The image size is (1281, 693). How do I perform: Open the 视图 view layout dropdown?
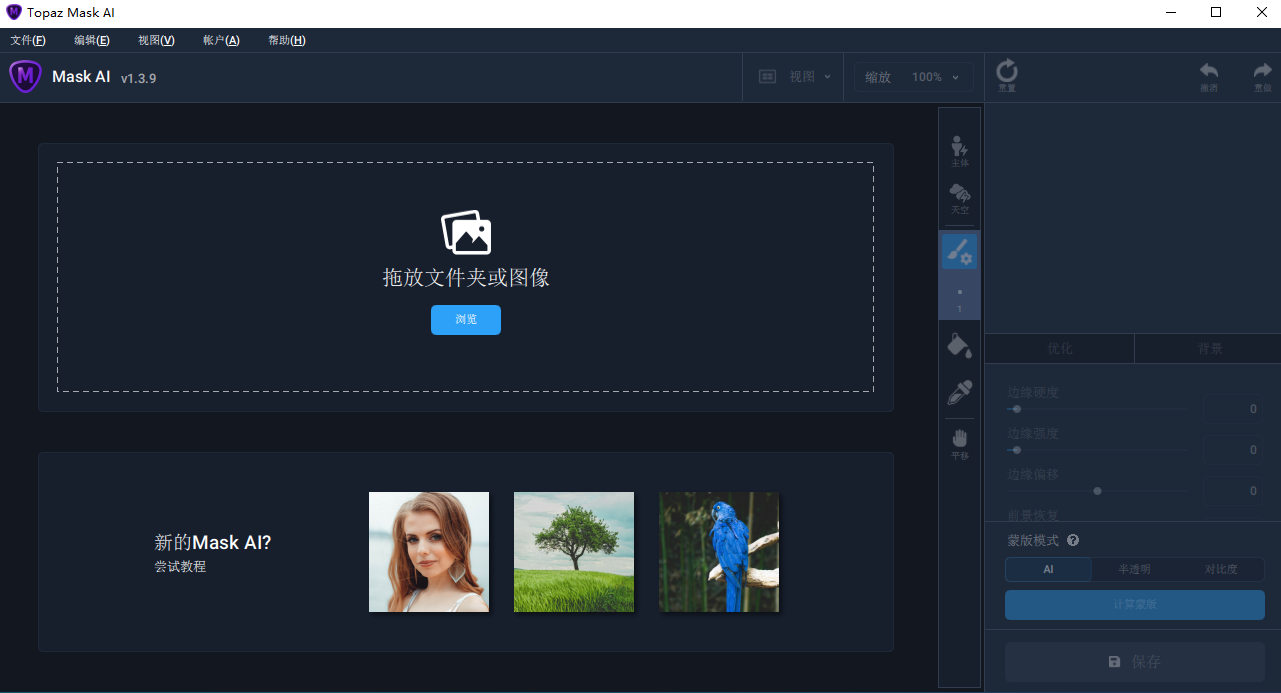click(795, 76)
